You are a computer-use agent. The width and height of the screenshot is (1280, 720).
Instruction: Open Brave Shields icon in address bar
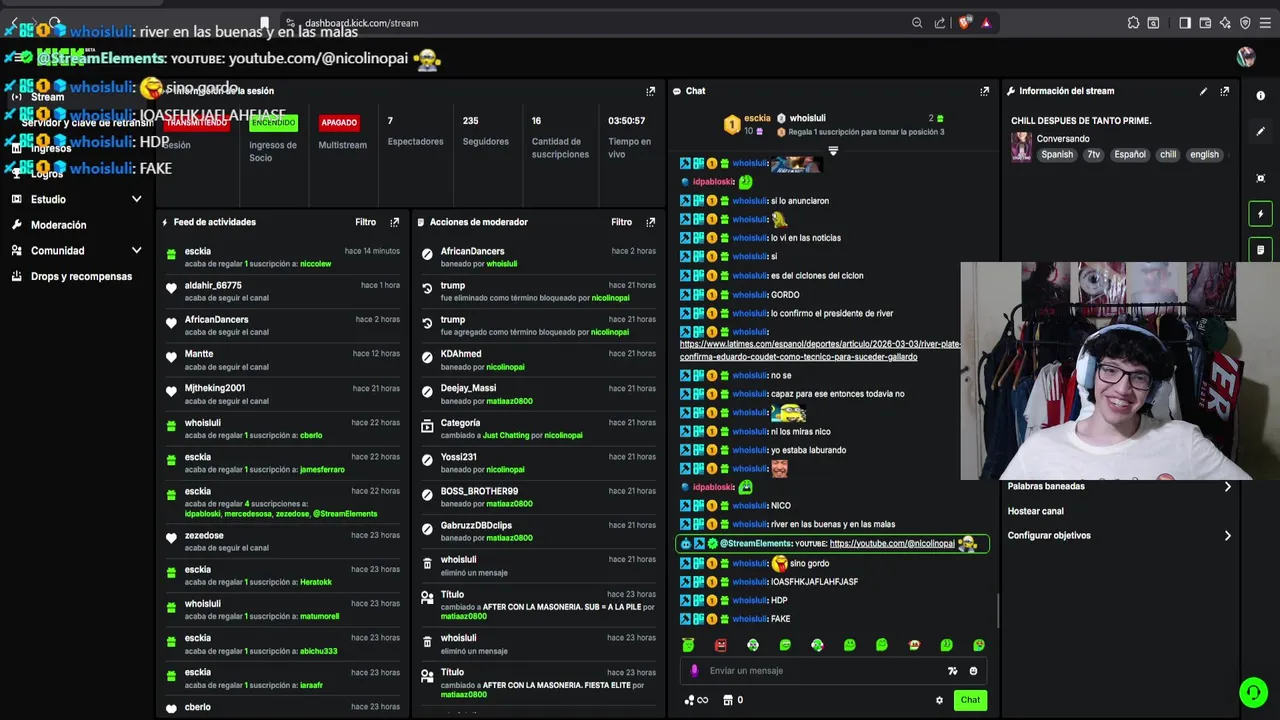point(964,23)
